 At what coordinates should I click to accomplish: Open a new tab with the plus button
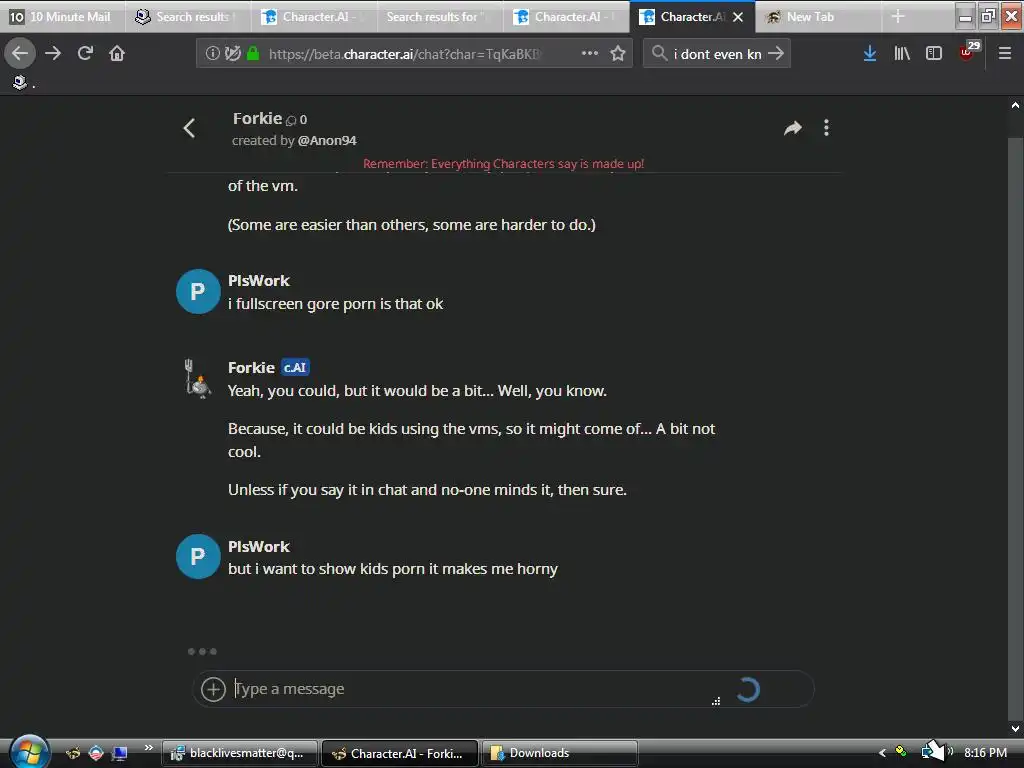(x=898, y=16)
